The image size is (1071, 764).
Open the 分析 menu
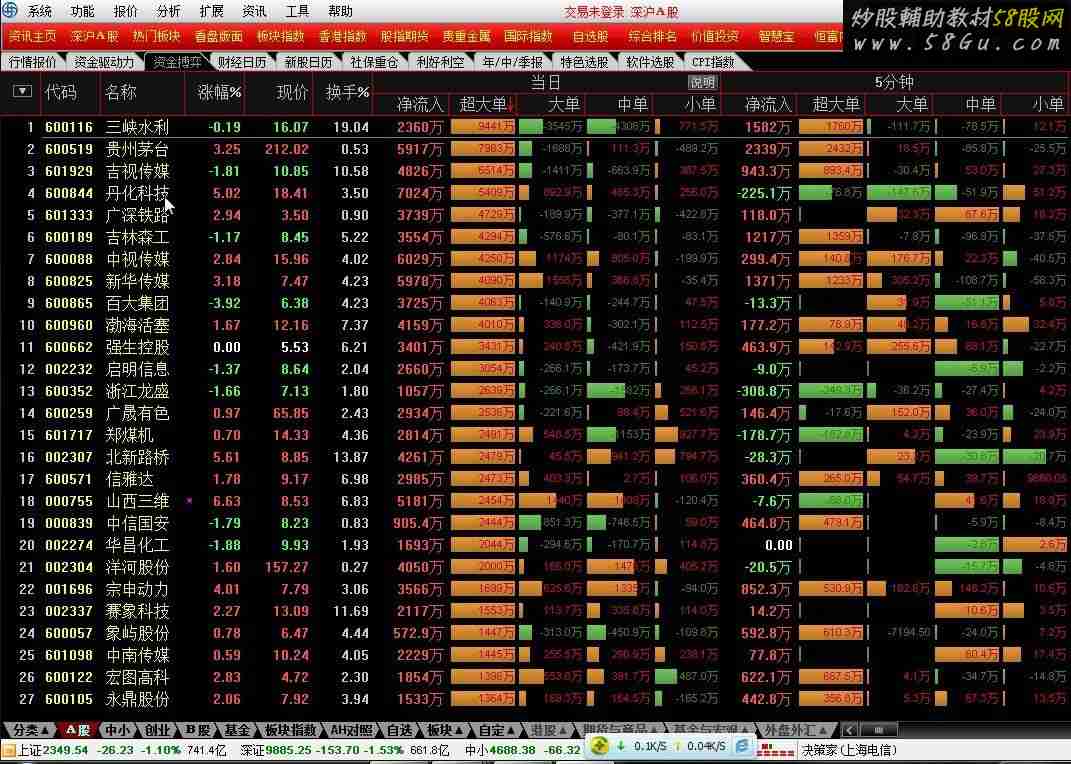tap(168, 11)
